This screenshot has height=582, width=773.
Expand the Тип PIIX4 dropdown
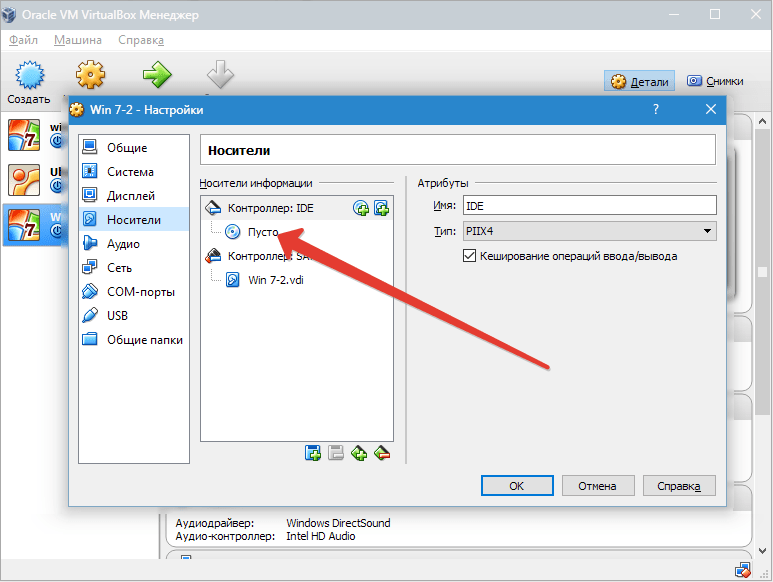[590, 231]
